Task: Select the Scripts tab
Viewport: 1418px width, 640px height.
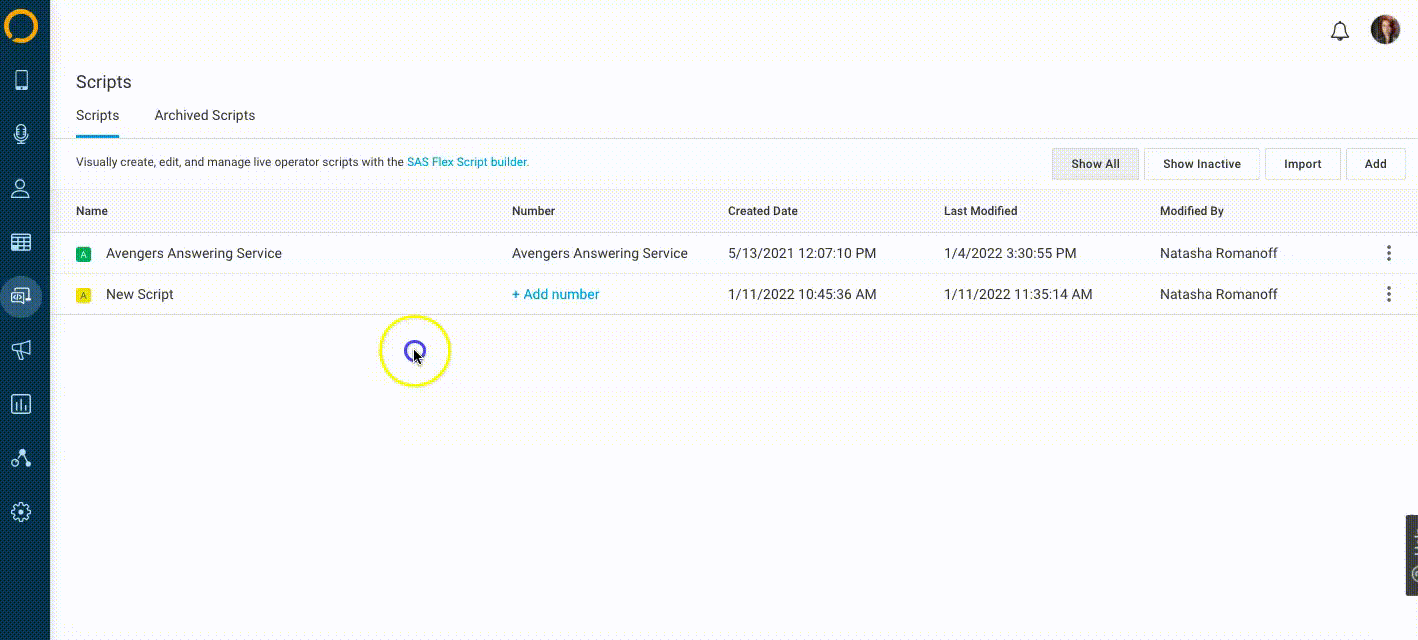Action: [x=97, y=115]
